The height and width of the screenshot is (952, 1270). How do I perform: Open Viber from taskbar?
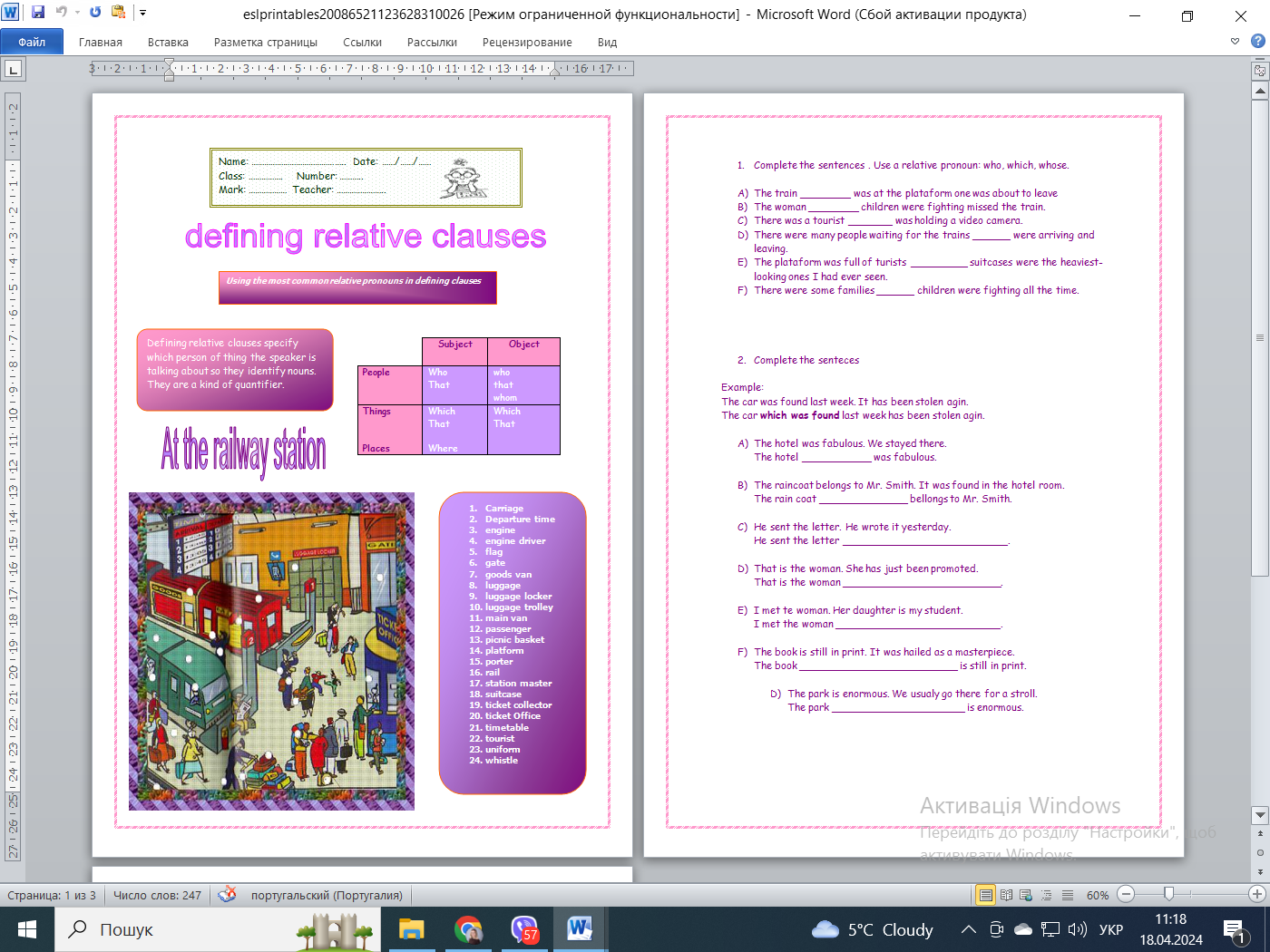pyautogui.click(x=524, y=929)
